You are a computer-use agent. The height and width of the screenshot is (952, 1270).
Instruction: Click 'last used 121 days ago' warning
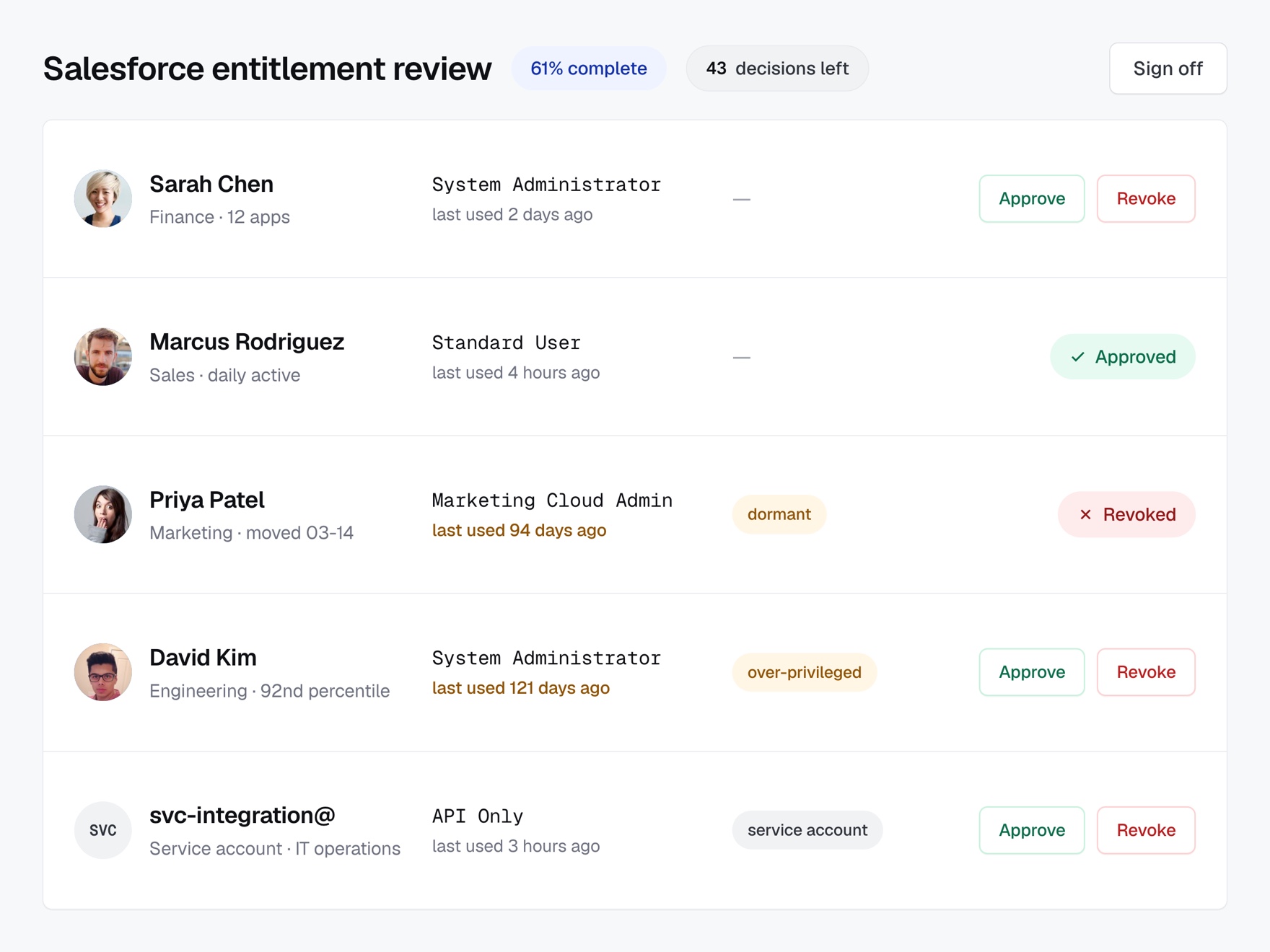tap(521, 689)
